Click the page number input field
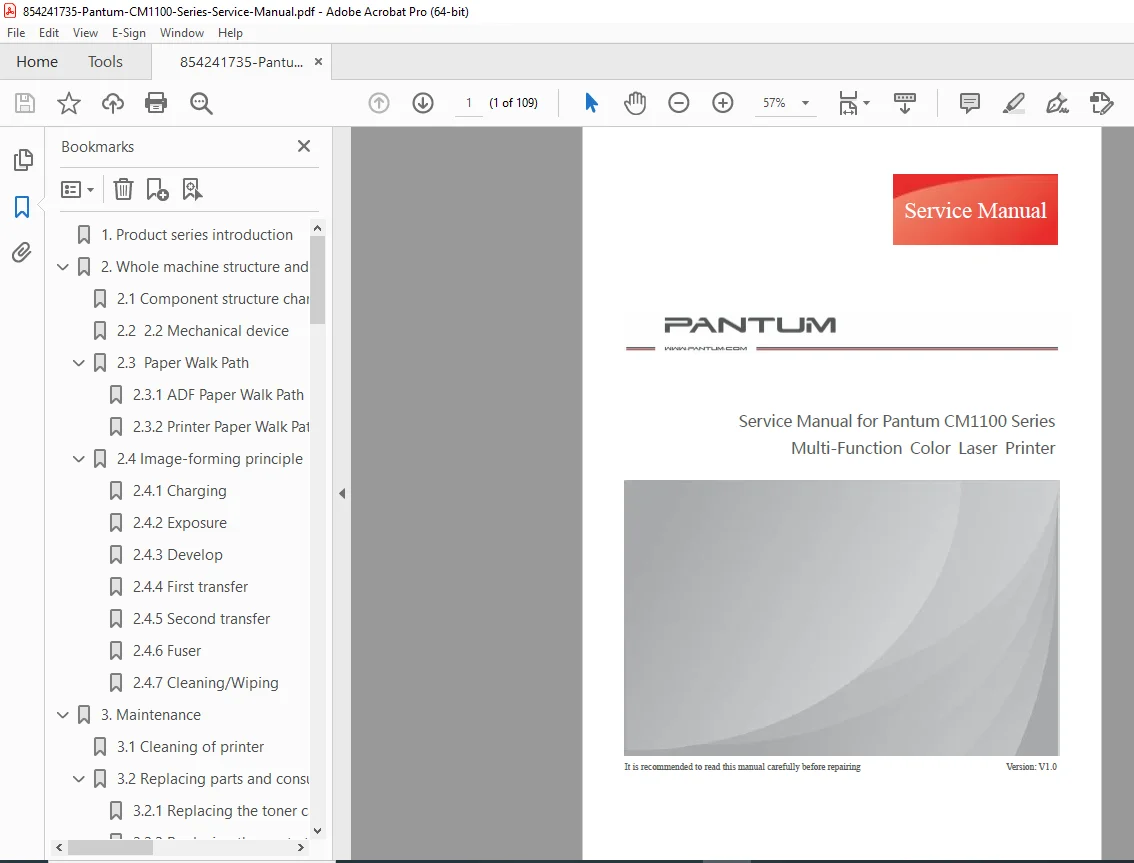The height and width of the screenshot is (863, 1134). pyautogui.click(x=469, y=103)
